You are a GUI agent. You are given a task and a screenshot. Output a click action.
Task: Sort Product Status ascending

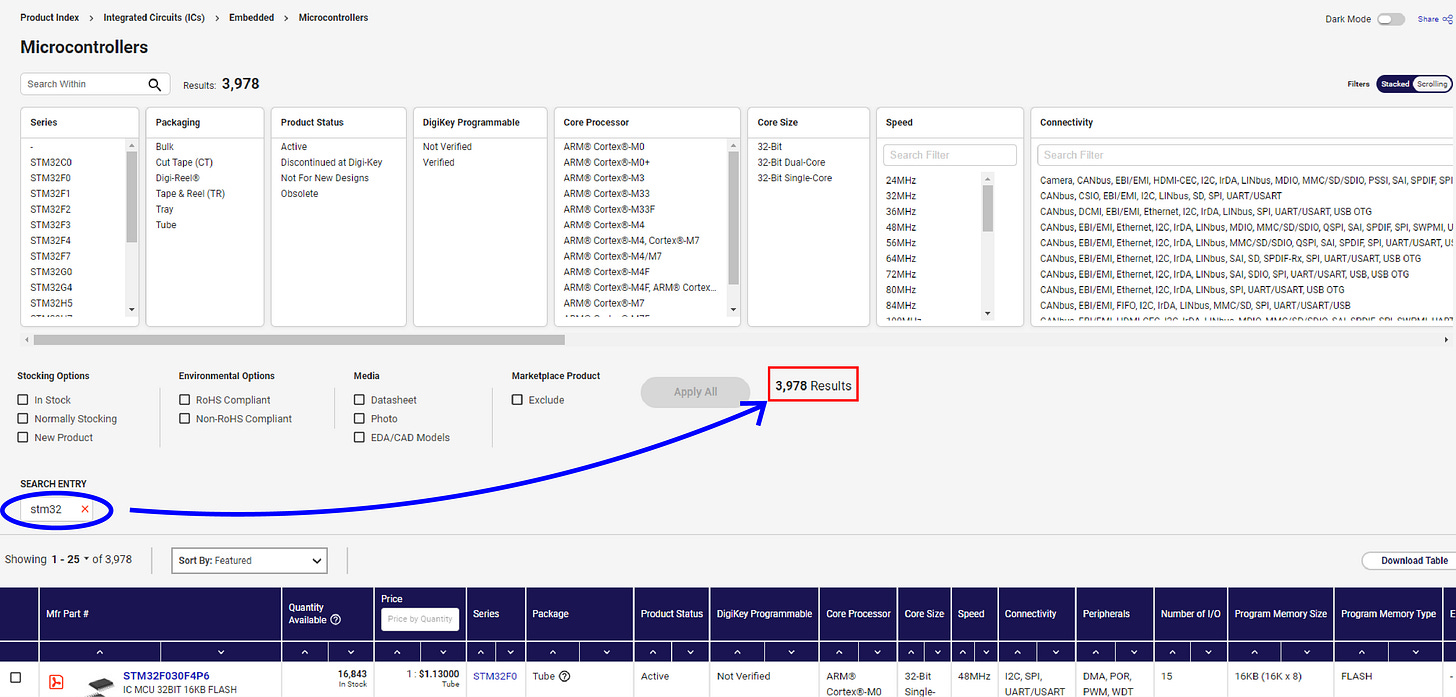[x=652, y=653]
